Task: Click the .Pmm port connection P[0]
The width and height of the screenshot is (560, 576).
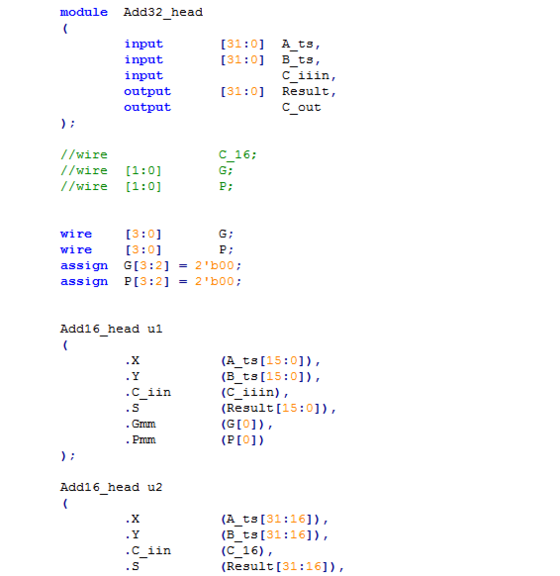Action: click(243, 440)
